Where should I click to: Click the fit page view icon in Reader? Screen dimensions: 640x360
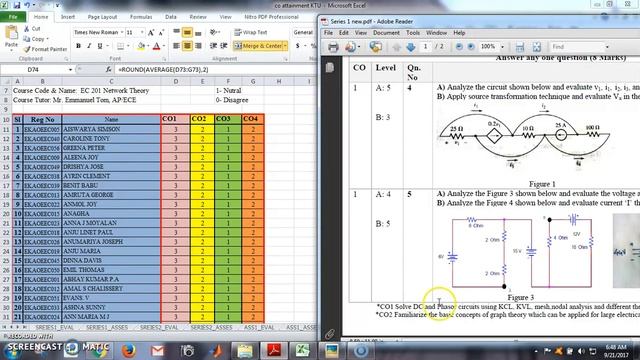(x=537, y=47)
